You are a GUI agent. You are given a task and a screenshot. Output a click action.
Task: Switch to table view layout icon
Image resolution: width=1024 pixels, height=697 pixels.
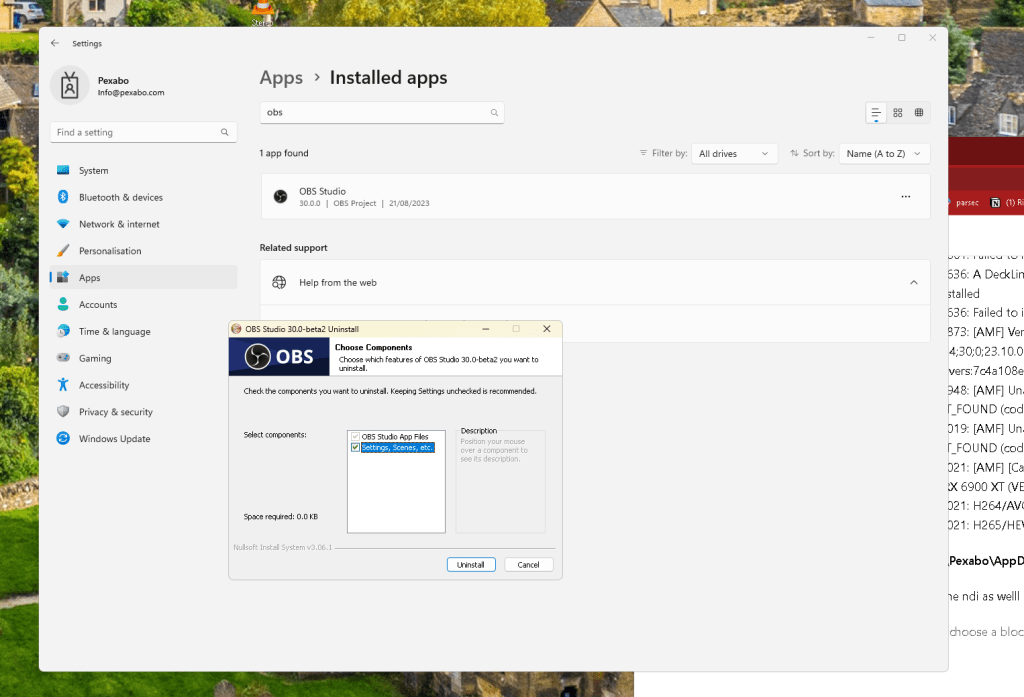pos(919,112)
